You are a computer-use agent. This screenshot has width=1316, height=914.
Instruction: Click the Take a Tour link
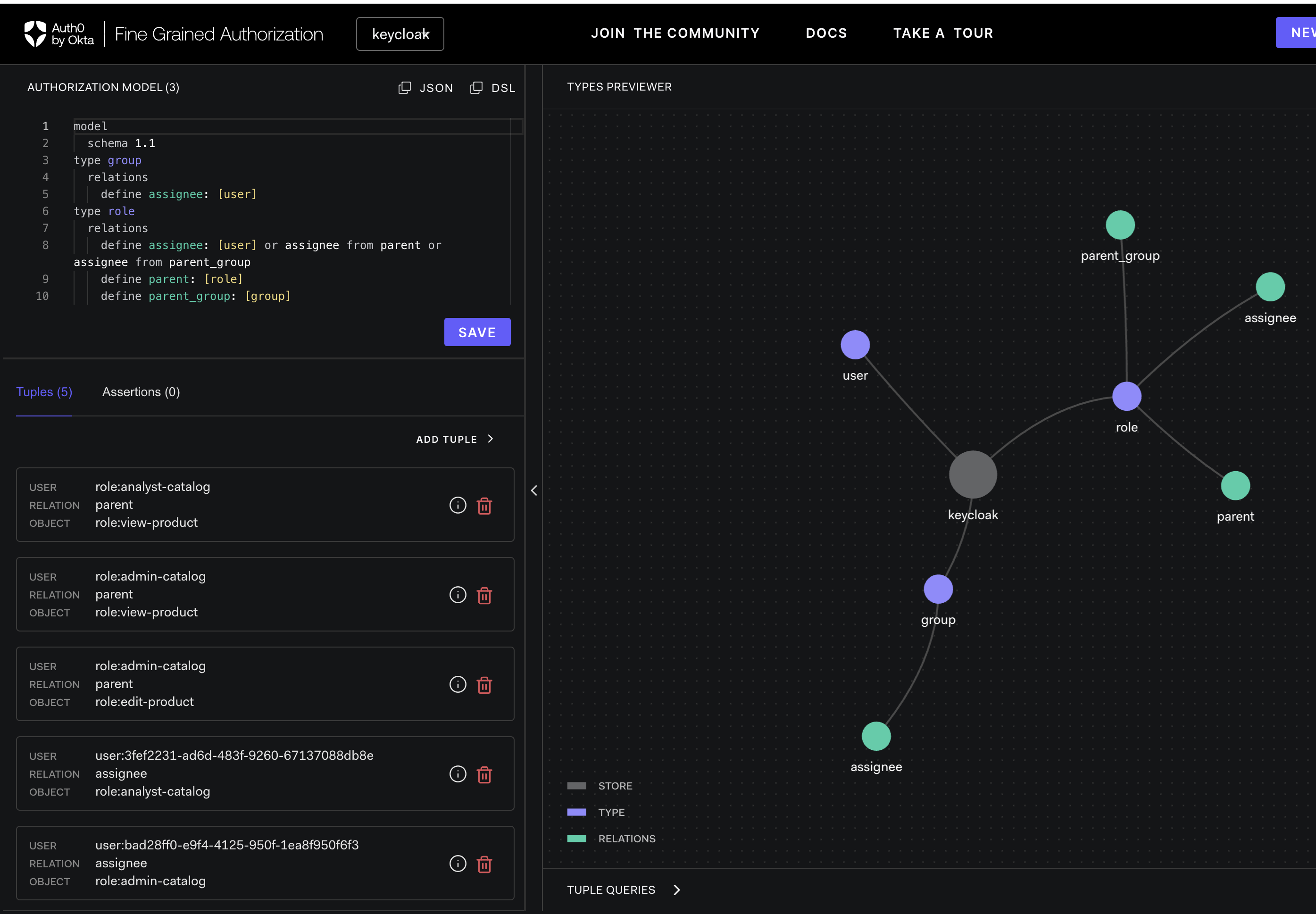click(942, 33)
